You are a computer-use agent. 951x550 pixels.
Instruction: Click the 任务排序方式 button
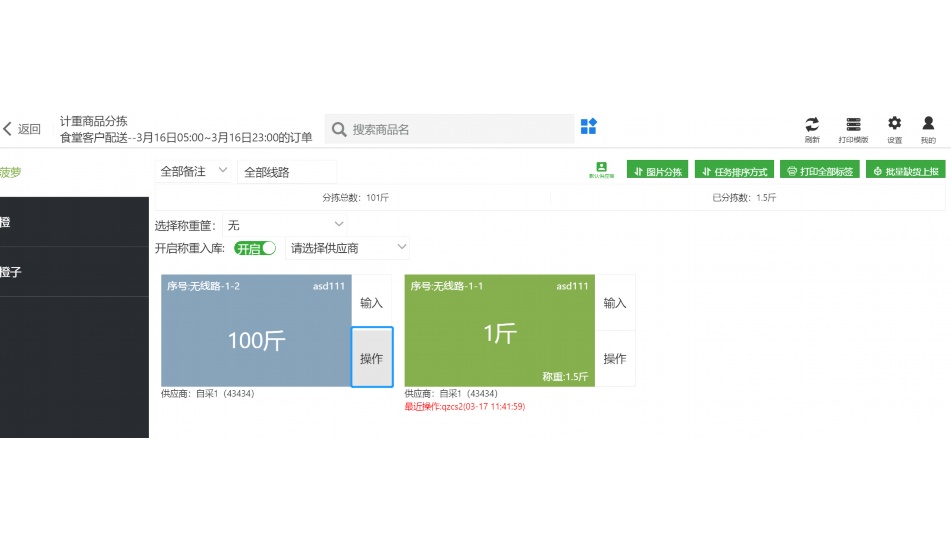pos(735,171)
